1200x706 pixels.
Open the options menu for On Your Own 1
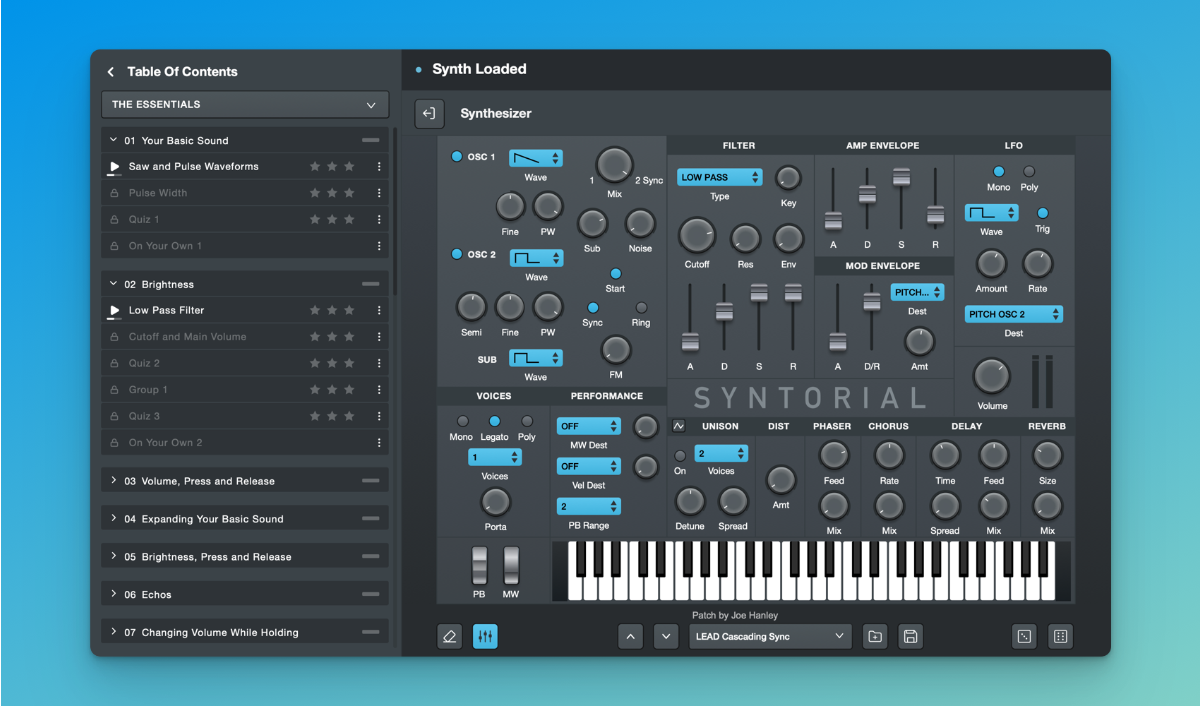[x=379, y=246]
